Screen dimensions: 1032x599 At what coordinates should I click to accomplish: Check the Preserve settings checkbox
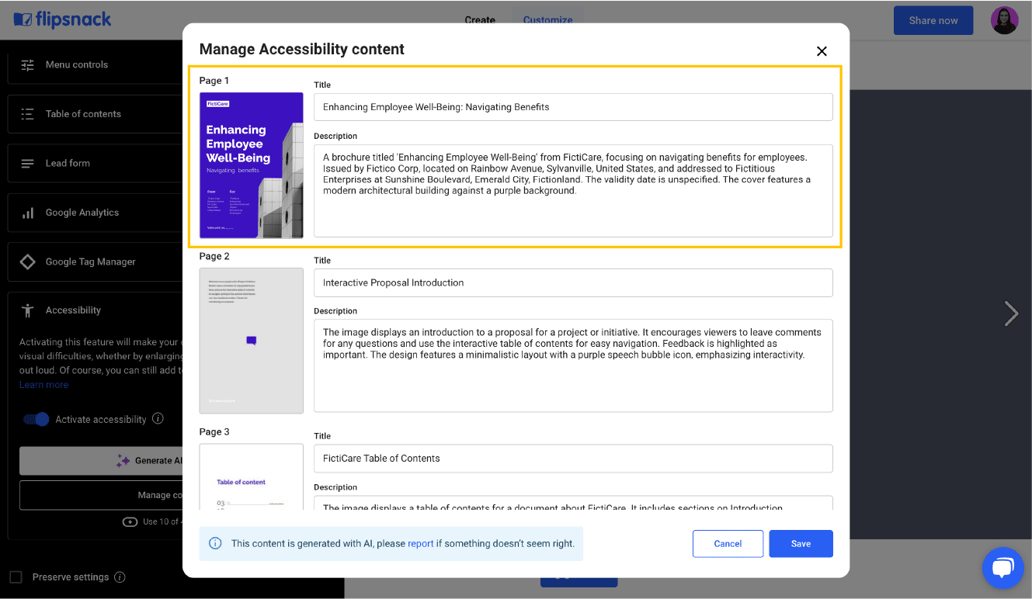(x=16, y=577)
